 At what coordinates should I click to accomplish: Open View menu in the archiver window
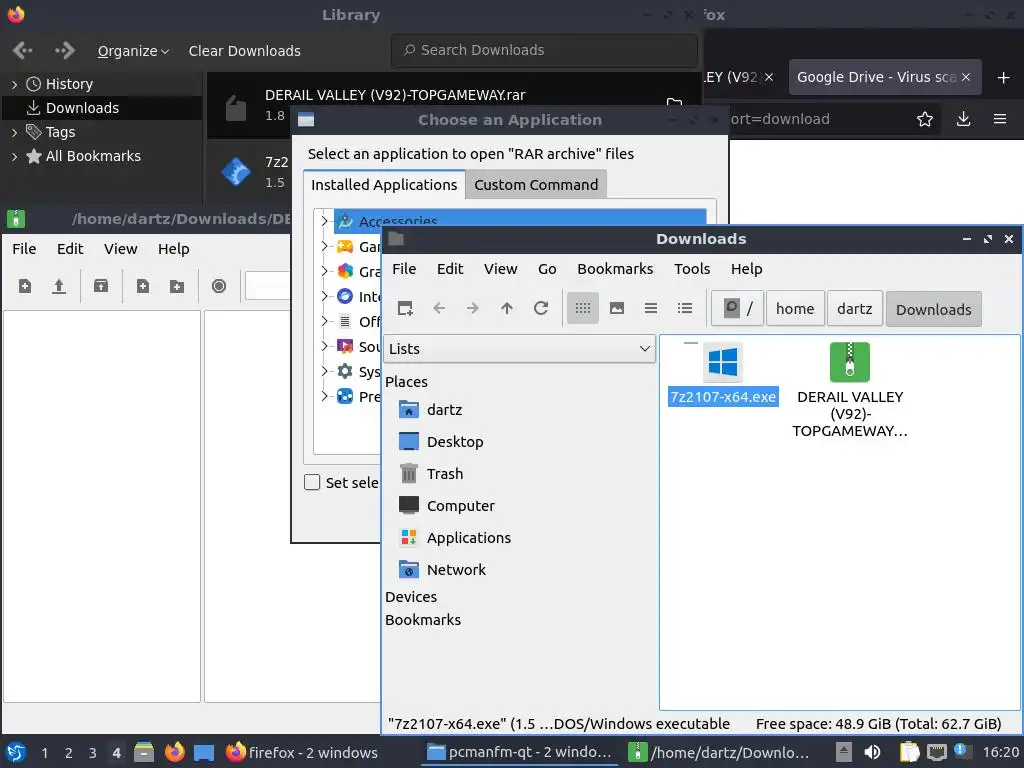[x=120, y=249]
